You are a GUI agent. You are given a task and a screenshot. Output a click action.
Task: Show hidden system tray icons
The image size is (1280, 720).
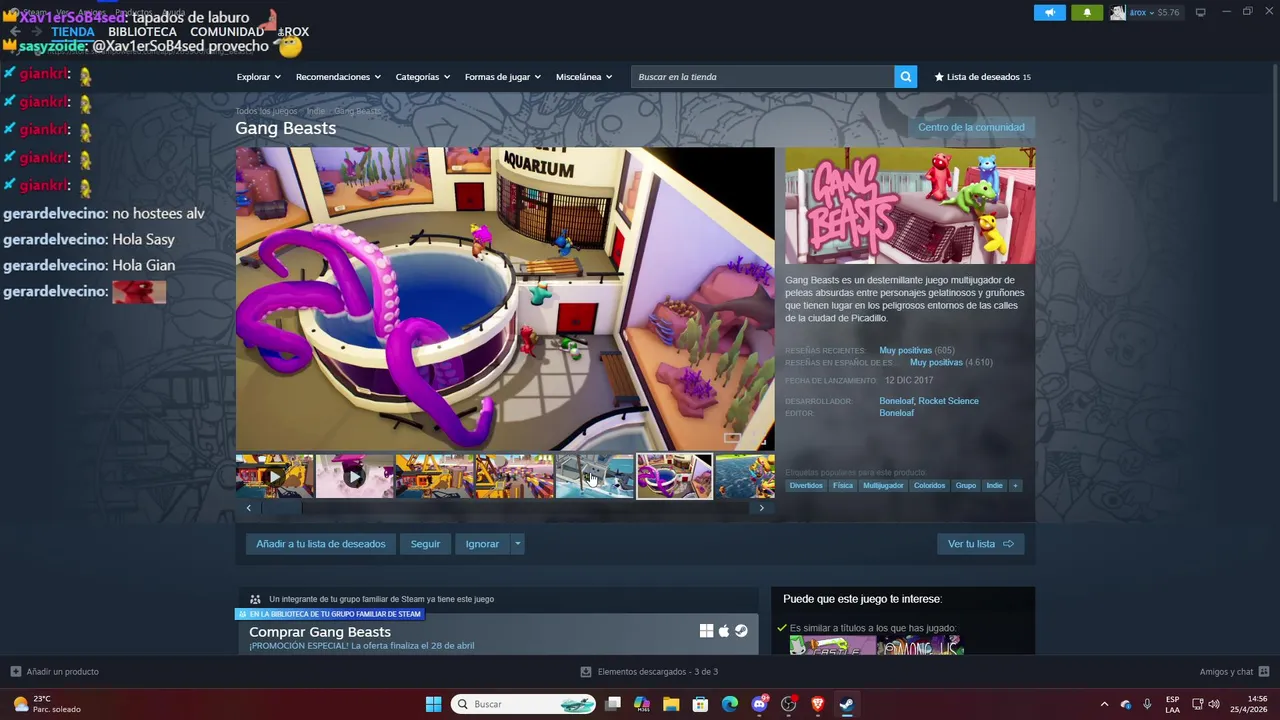coord(1104,704)
